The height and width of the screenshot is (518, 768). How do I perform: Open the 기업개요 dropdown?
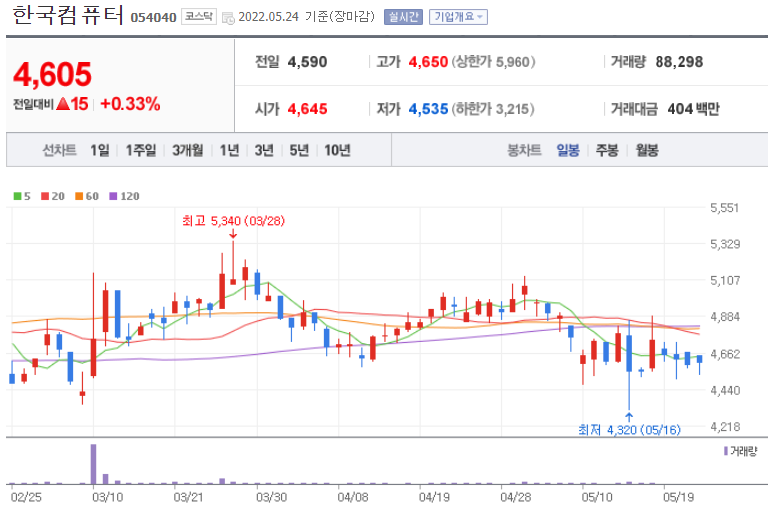[458, 17]
